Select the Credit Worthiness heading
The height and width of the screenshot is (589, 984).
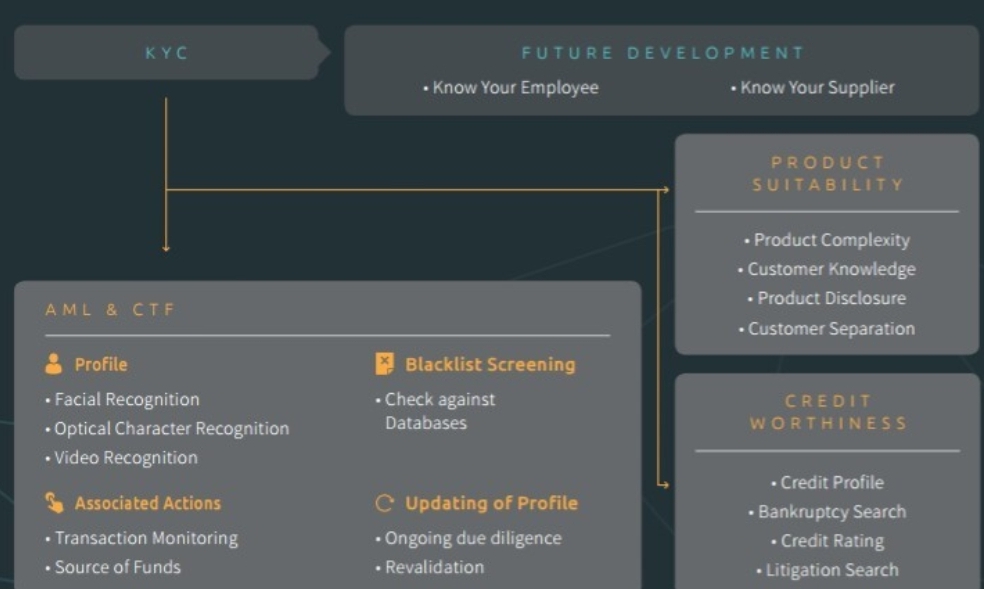coord(828,412)
